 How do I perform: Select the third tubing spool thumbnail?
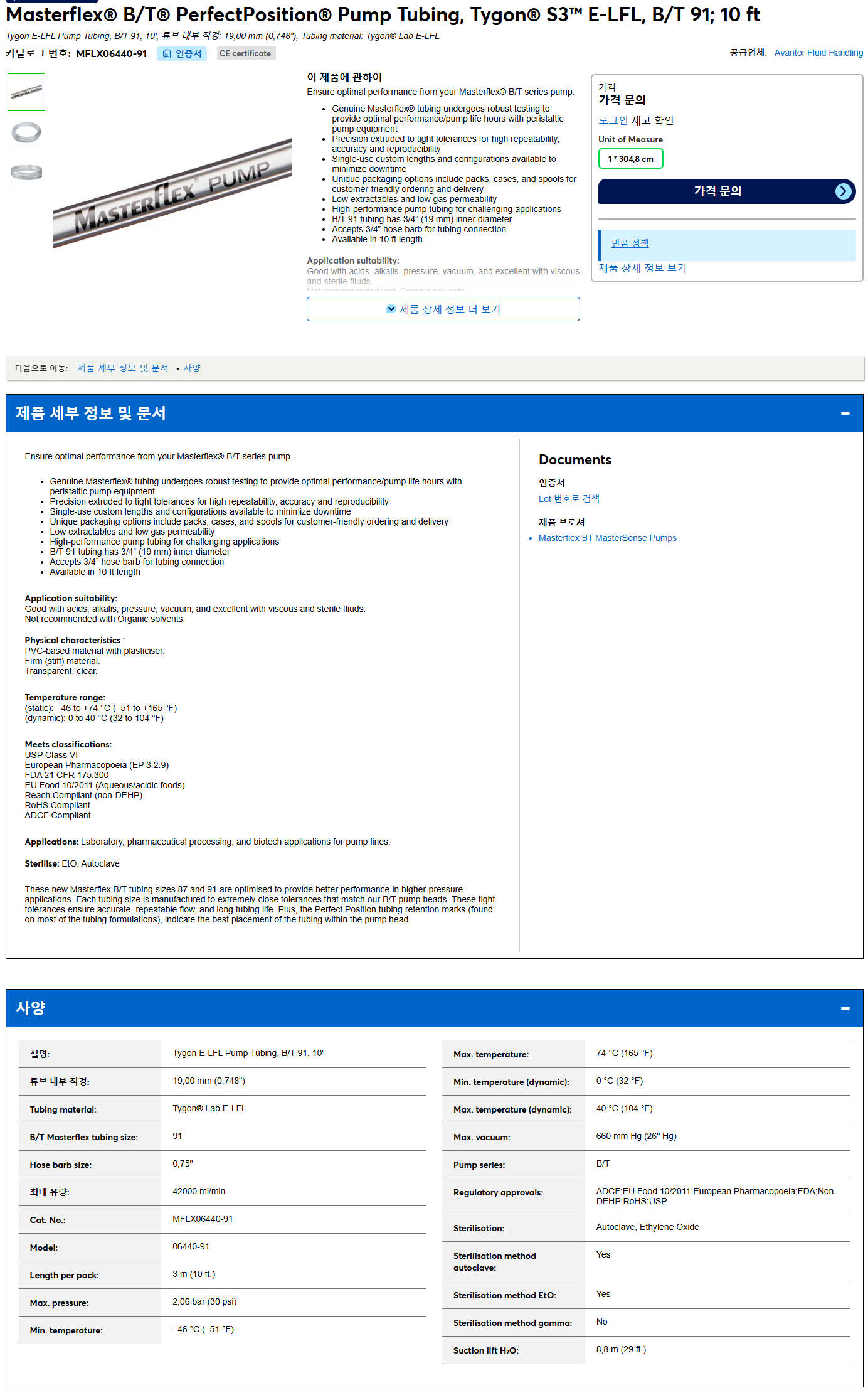point(26,172)
